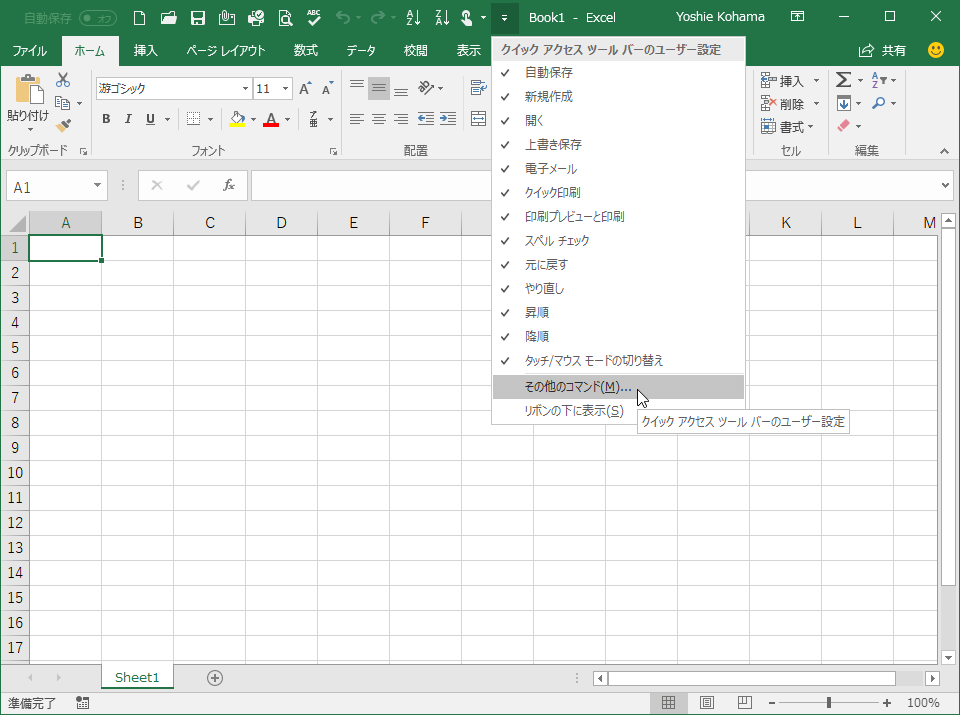
Task: Uncheck 新規作成 in the customize menu
Action: (x=618, y=96)
